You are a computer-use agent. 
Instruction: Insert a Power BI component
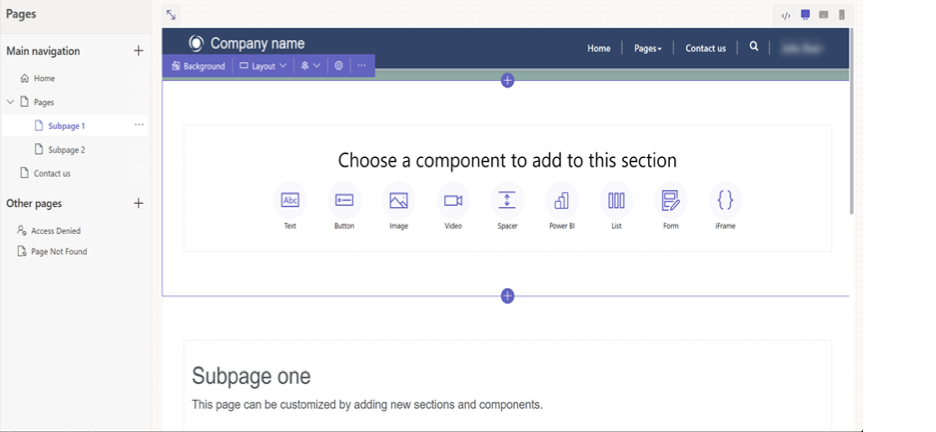561,201
